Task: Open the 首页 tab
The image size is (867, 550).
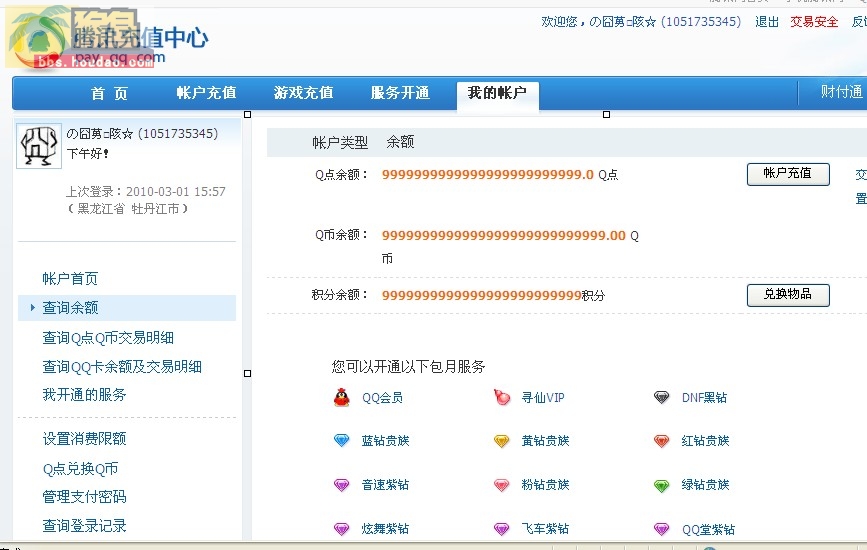Action: [109, 93]
